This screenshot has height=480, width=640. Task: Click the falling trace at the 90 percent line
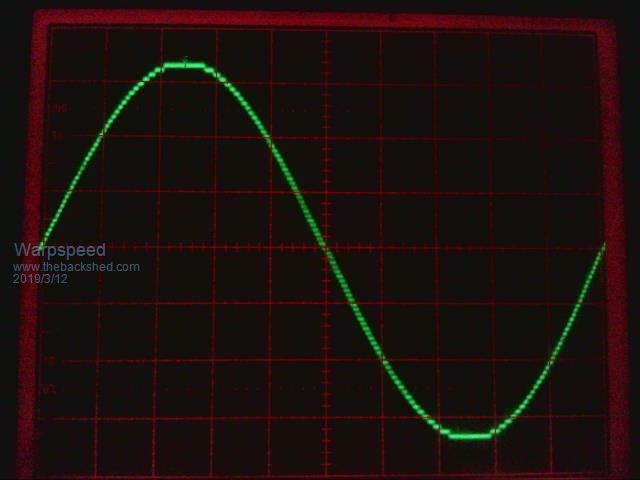(267, 137)
